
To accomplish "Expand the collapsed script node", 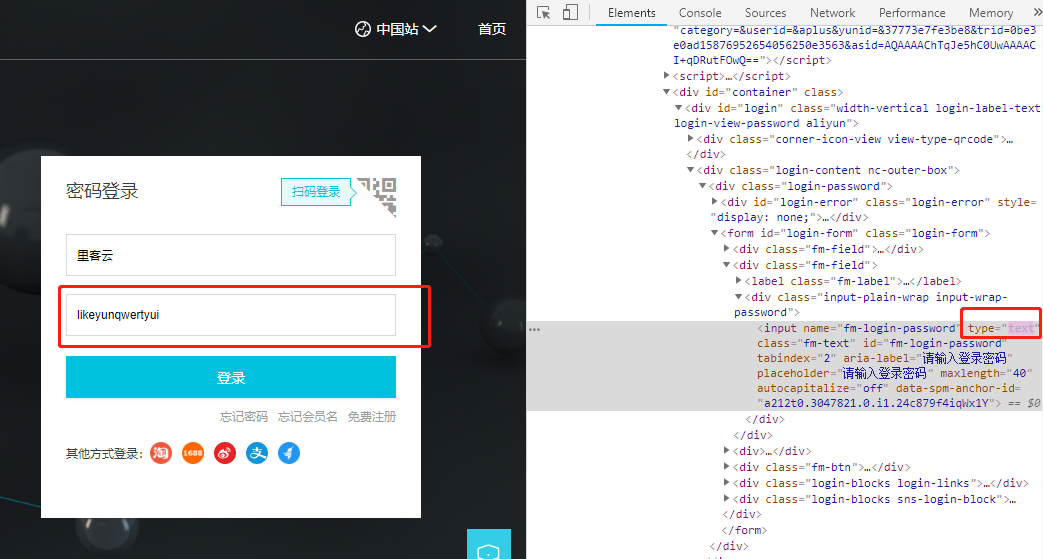I will (668, 76).
